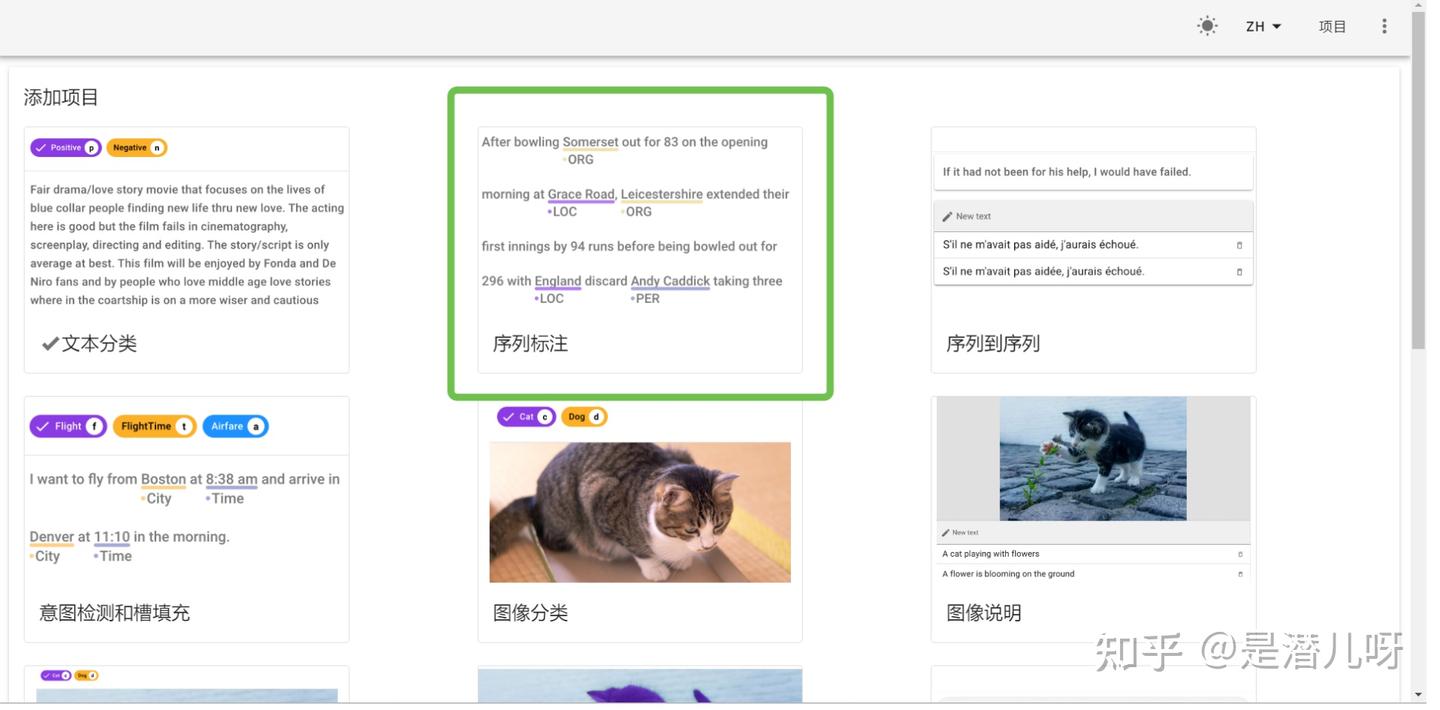Click the New text pencil icon on image captioning card

pyautogui.click(x=945, y=532)
